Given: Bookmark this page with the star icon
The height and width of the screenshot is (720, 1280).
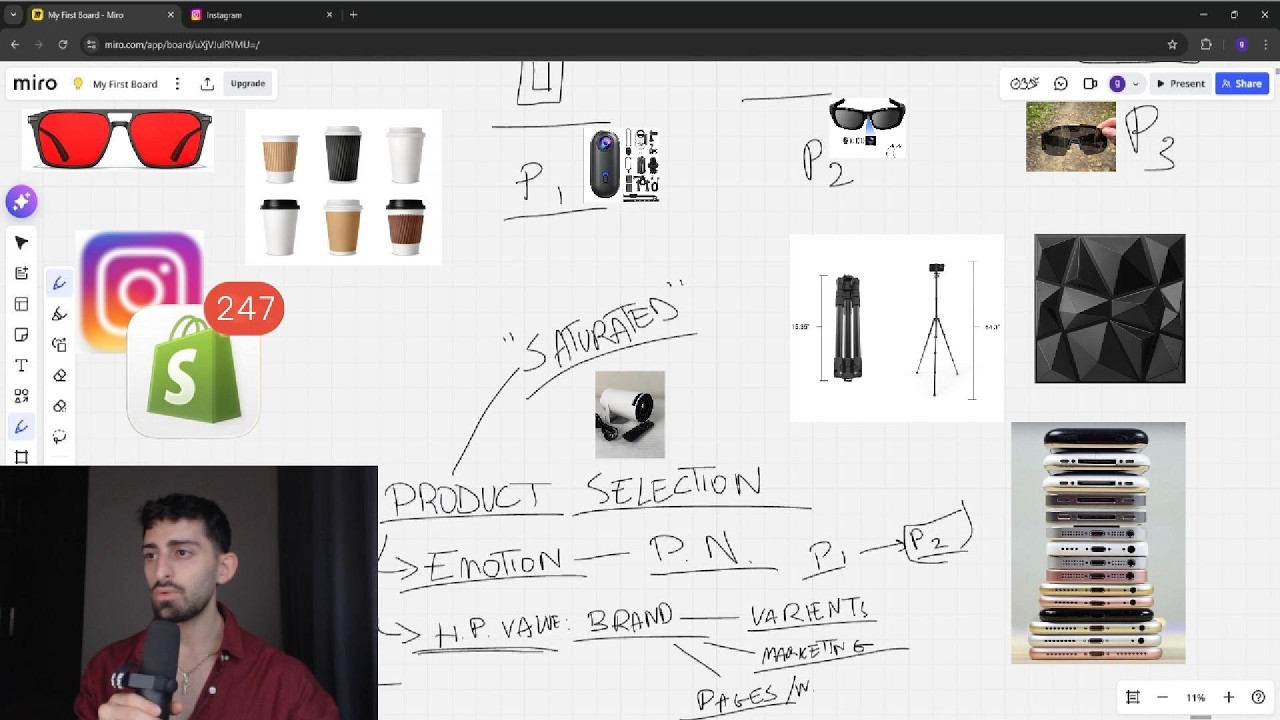Looking at the screenshot, I should point(1172,44).
